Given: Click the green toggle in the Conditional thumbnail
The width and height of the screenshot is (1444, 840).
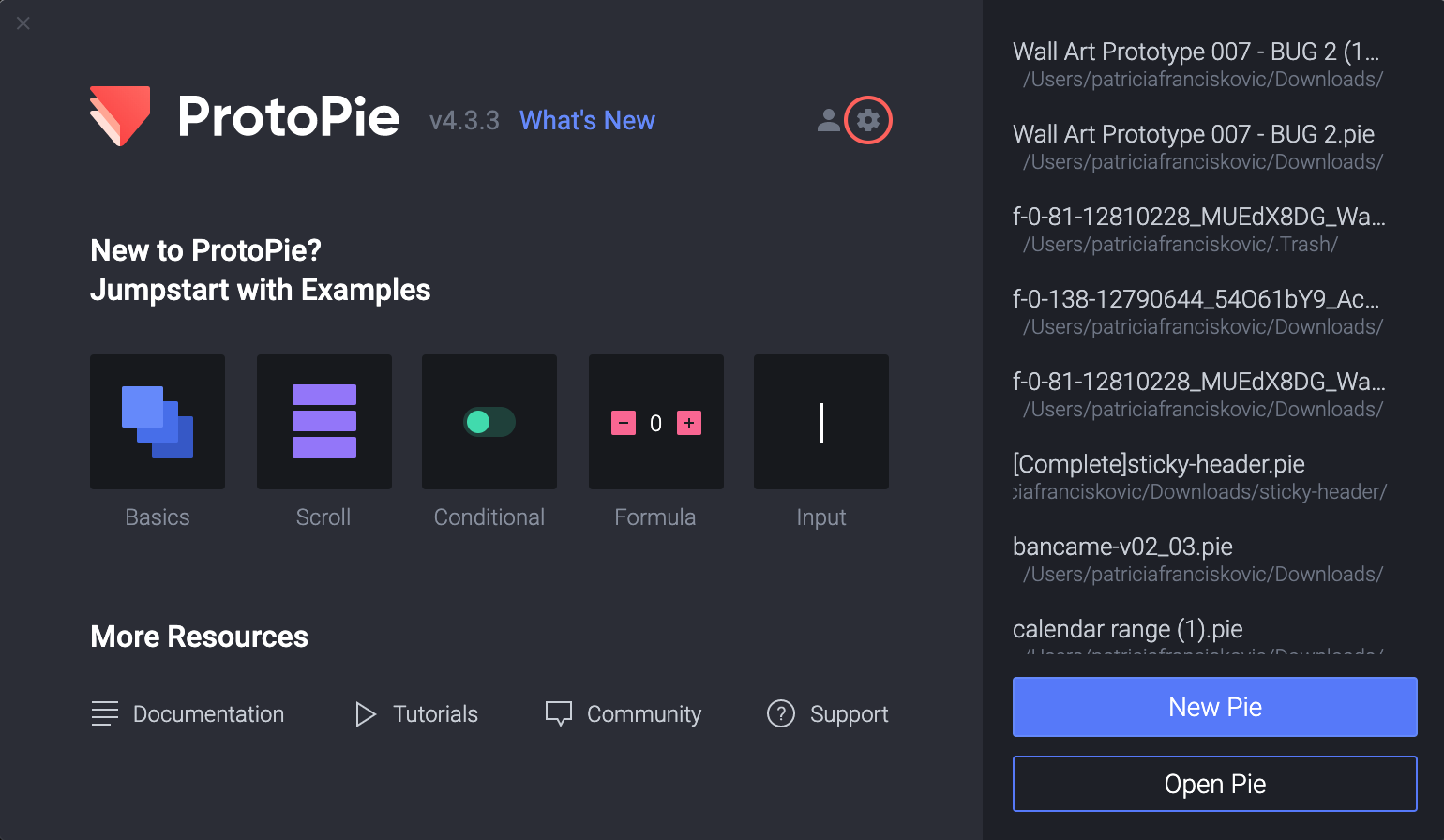Looking at the screenshot, I should 489,422.
